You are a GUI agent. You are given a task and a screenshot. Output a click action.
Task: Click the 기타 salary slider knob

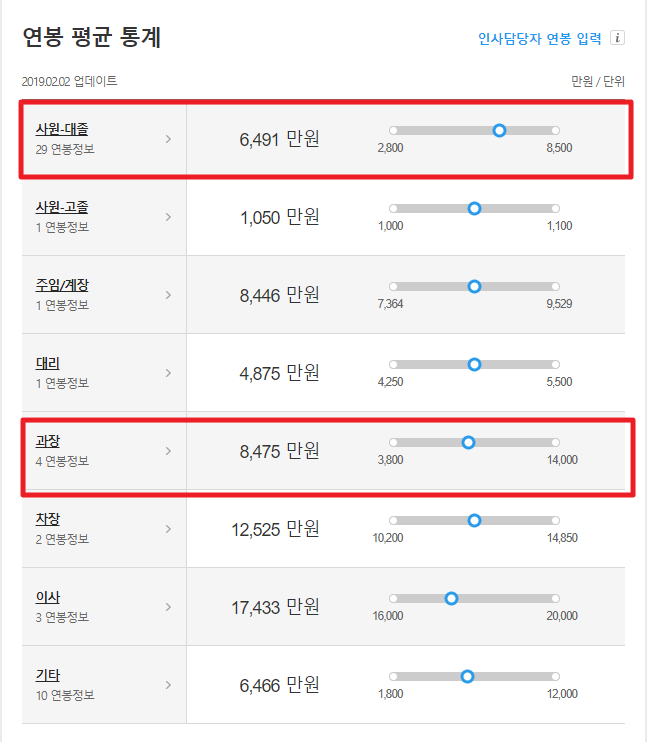(467, 677)
